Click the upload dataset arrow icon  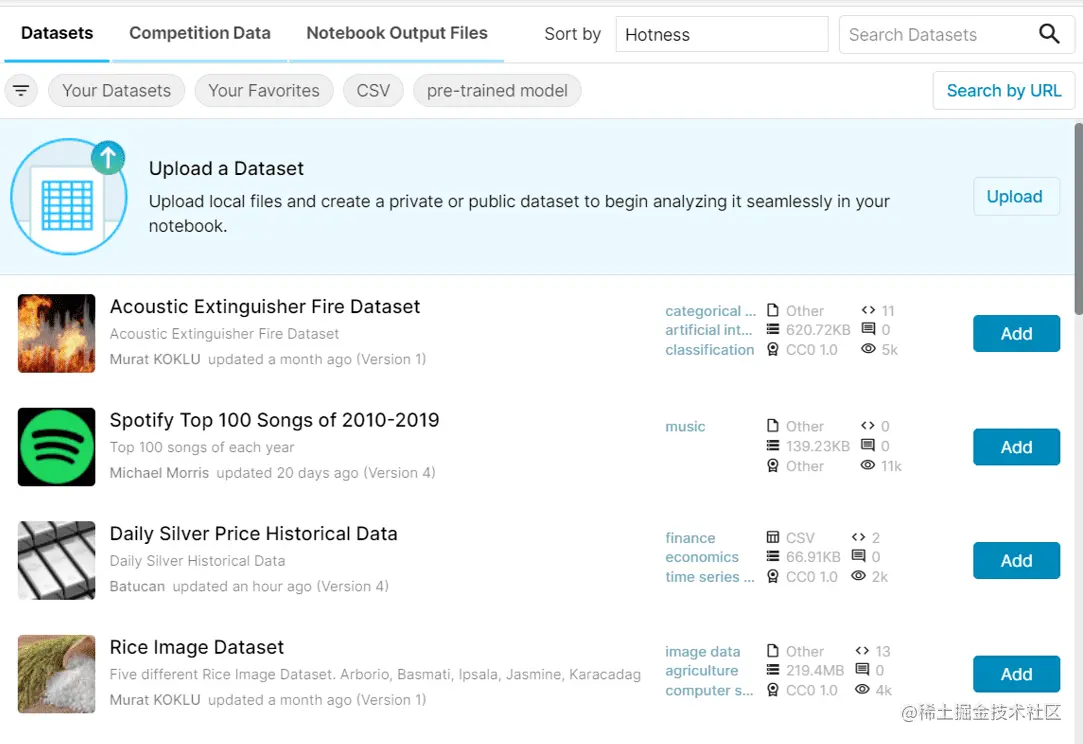[108, 158]
